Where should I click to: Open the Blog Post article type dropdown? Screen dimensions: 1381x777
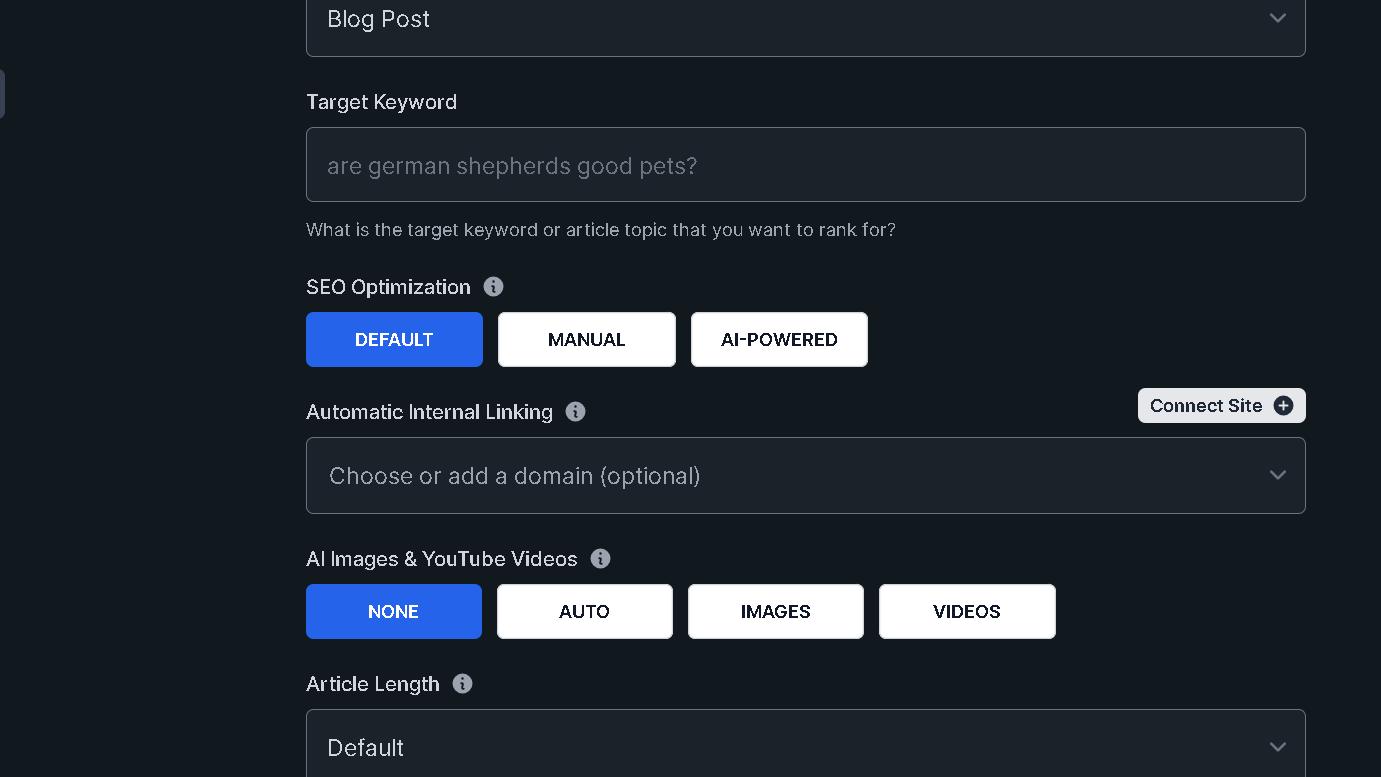coord(805,18)
